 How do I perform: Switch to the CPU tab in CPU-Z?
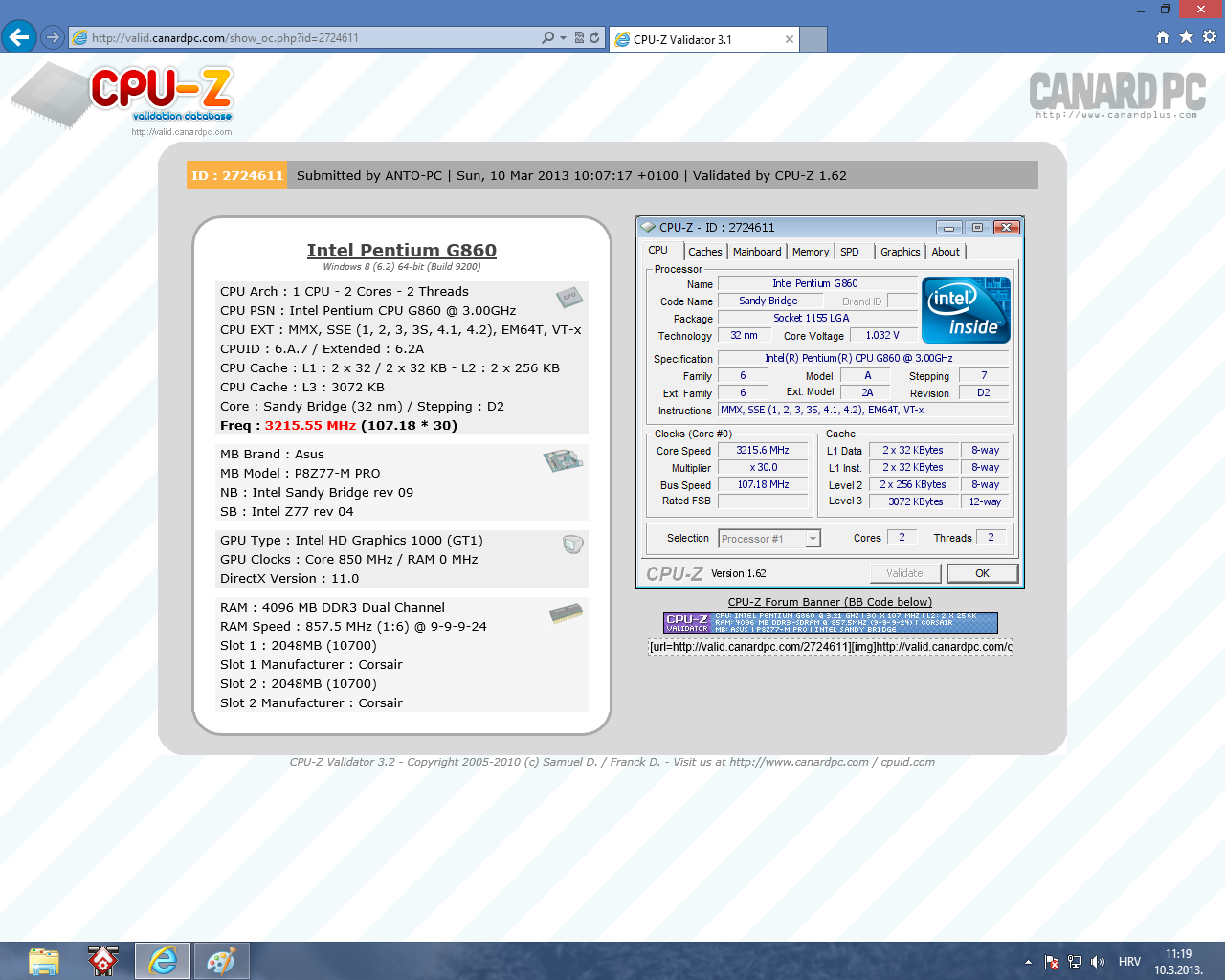(x=658, y=251)
